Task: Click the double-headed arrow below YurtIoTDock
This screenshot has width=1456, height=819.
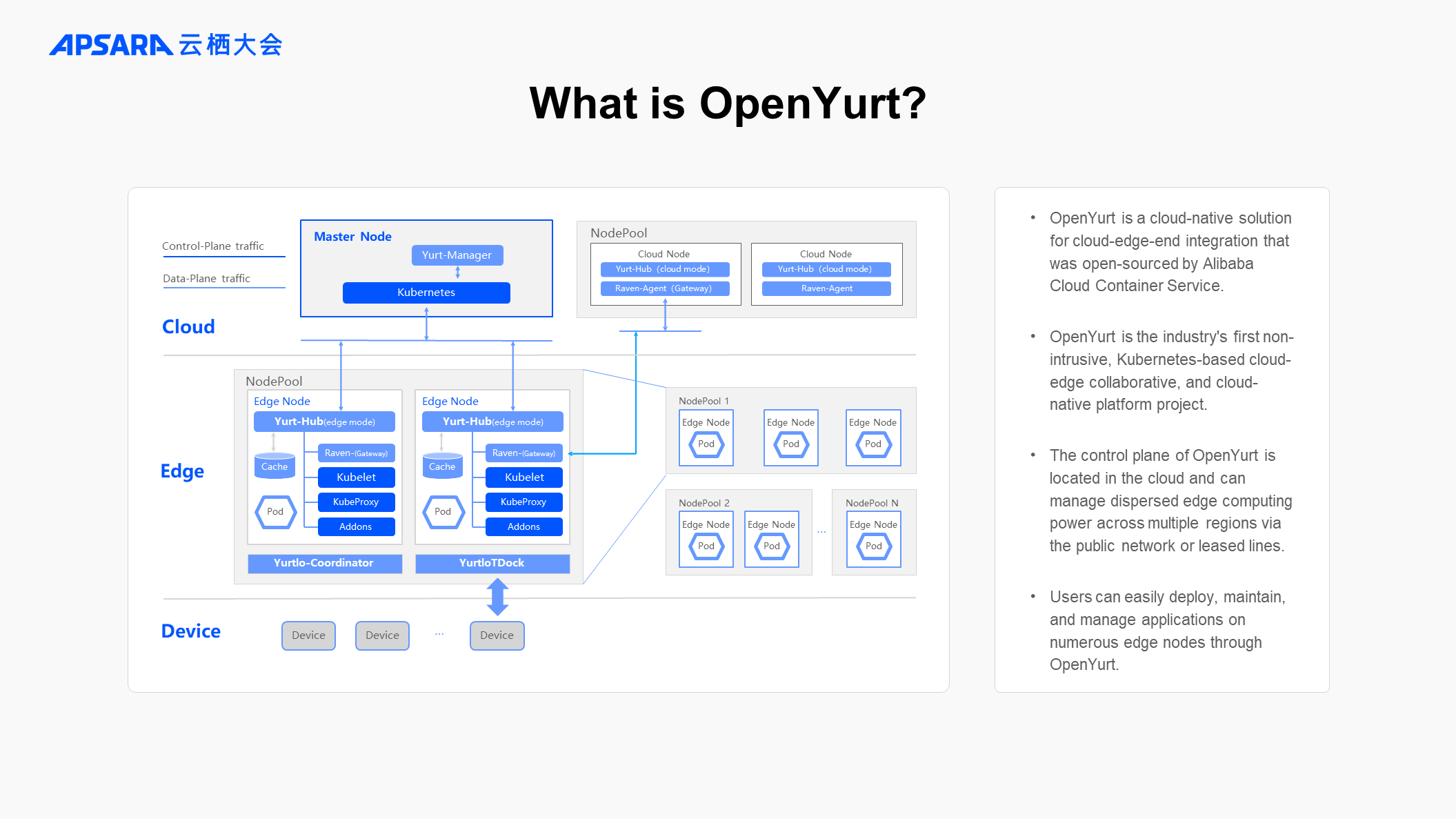Action: tap(497, 597)
